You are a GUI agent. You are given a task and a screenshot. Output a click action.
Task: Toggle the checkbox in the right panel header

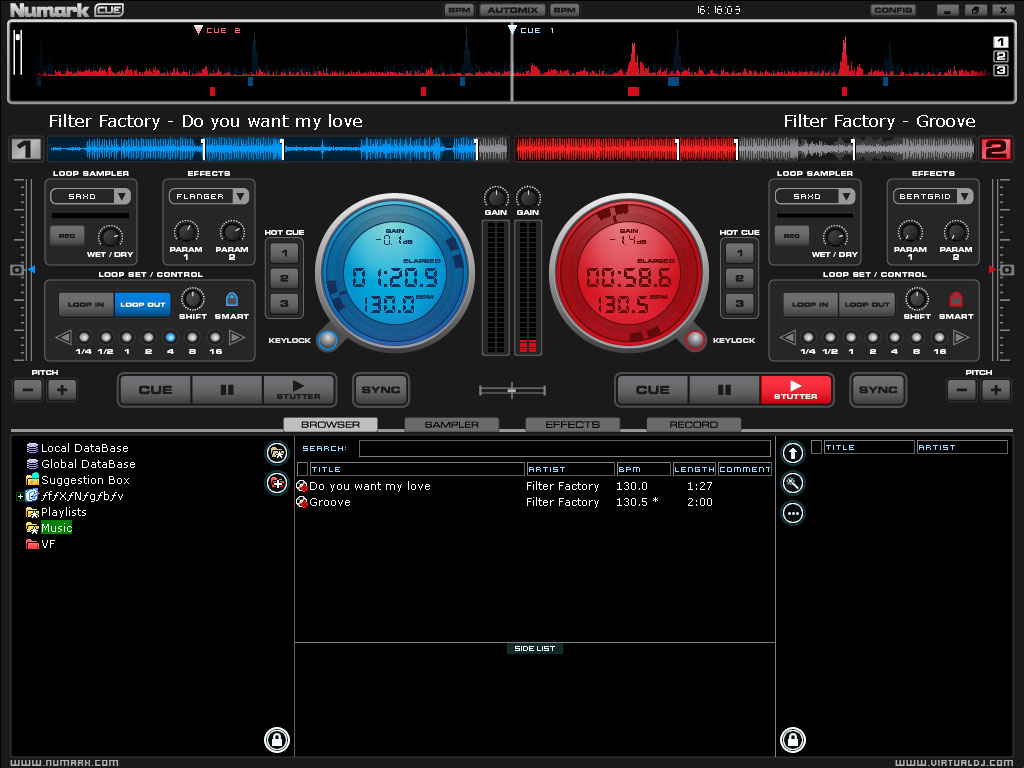pyautogui.click(x=816, y=447)
